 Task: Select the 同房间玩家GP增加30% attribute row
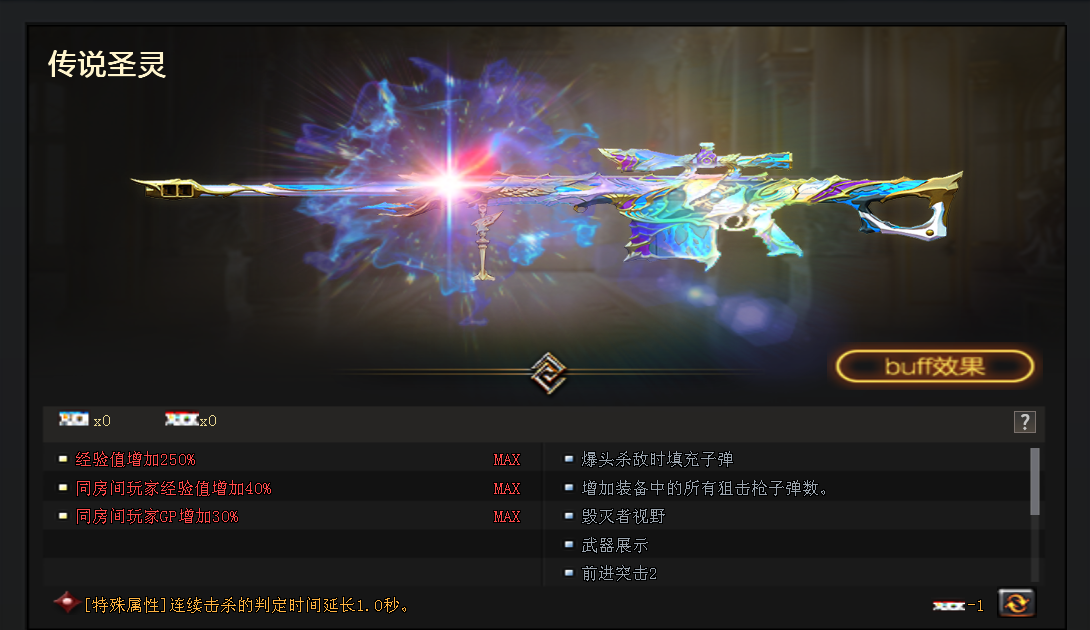click(x=292, y=517)
